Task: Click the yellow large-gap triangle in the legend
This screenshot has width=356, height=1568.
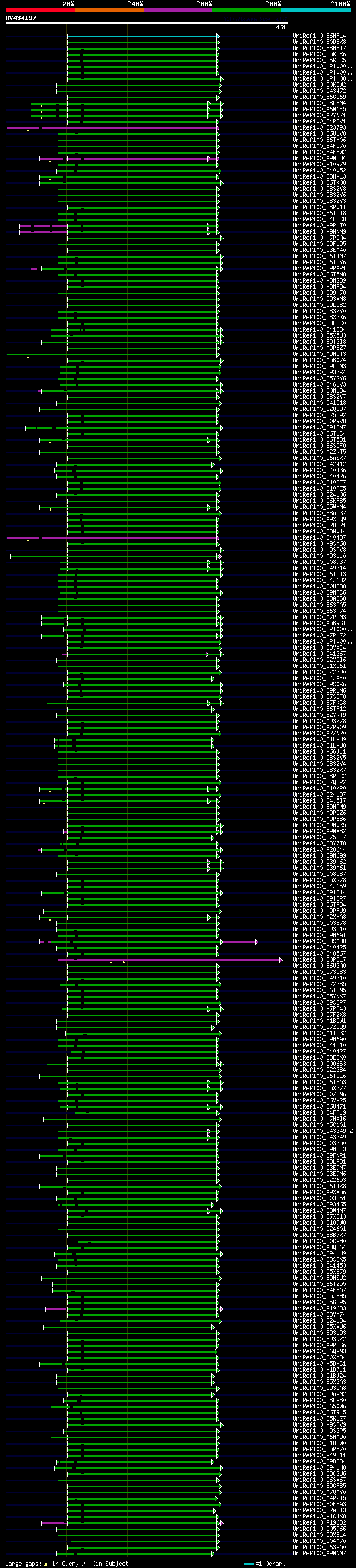Action: click(x=46, y=1563)
